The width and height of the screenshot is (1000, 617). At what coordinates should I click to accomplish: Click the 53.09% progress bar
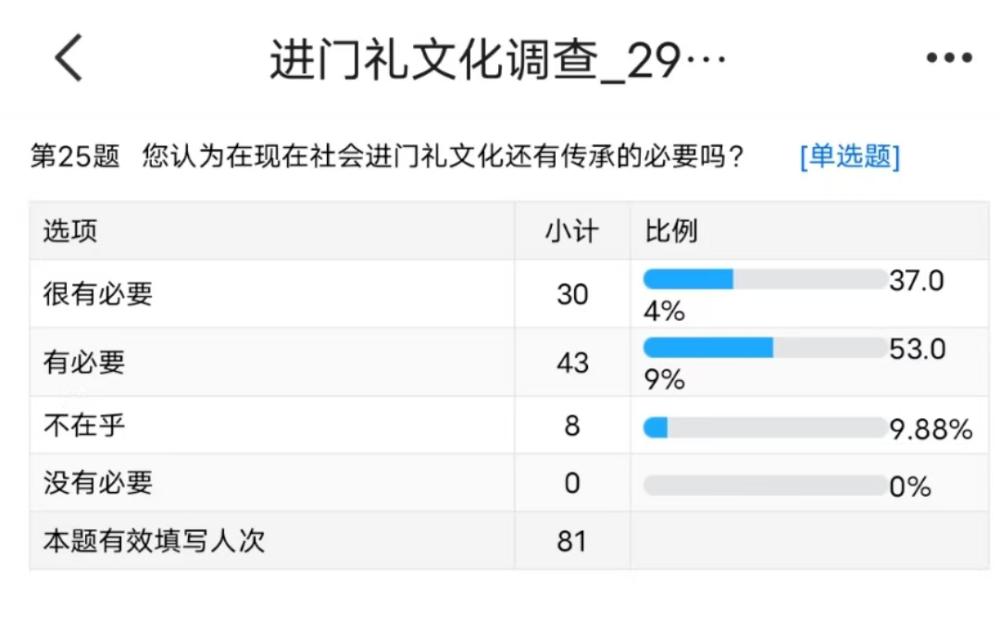(x=765, y=348)
